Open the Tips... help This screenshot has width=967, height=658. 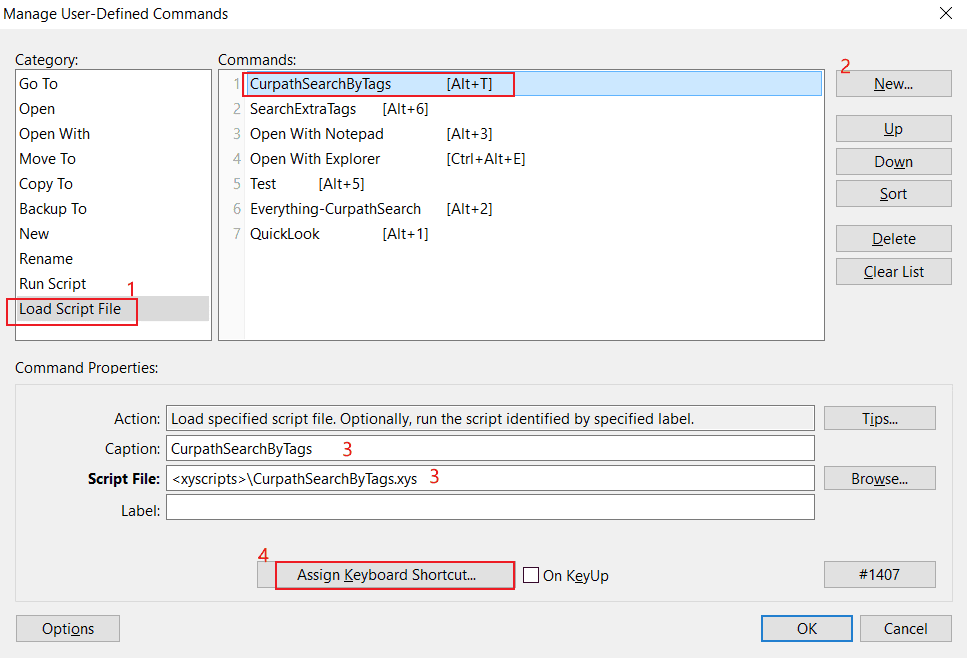[879, 418]
